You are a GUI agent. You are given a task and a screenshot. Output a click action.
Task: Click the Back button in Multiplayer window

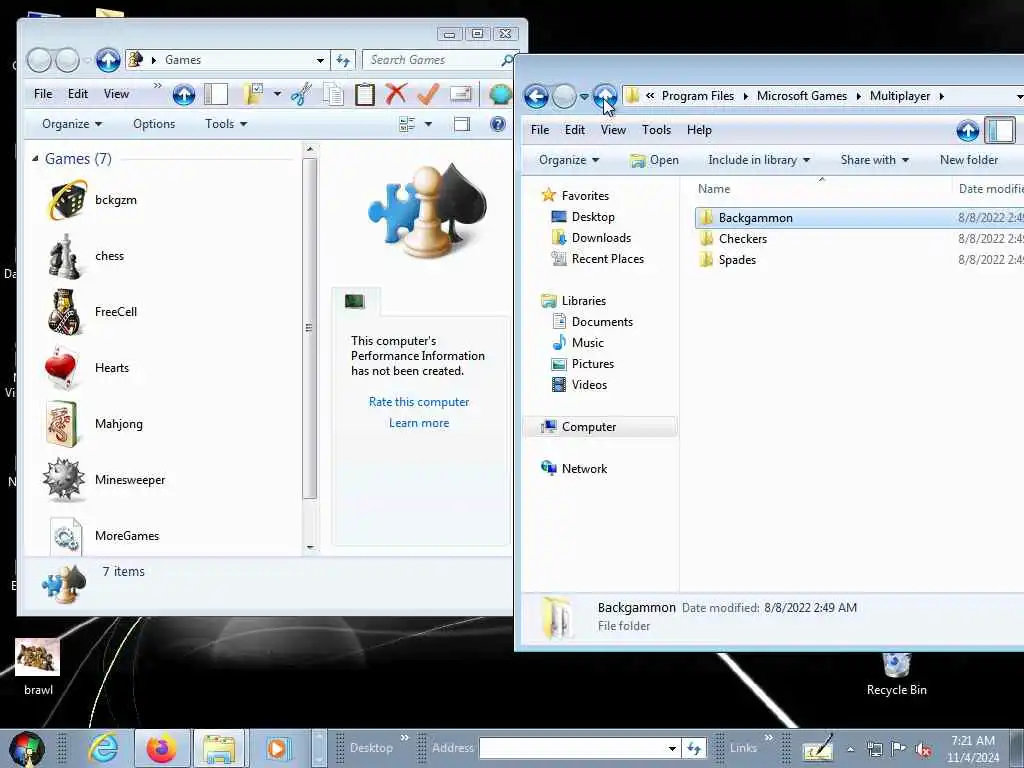(x=536, y=97)
